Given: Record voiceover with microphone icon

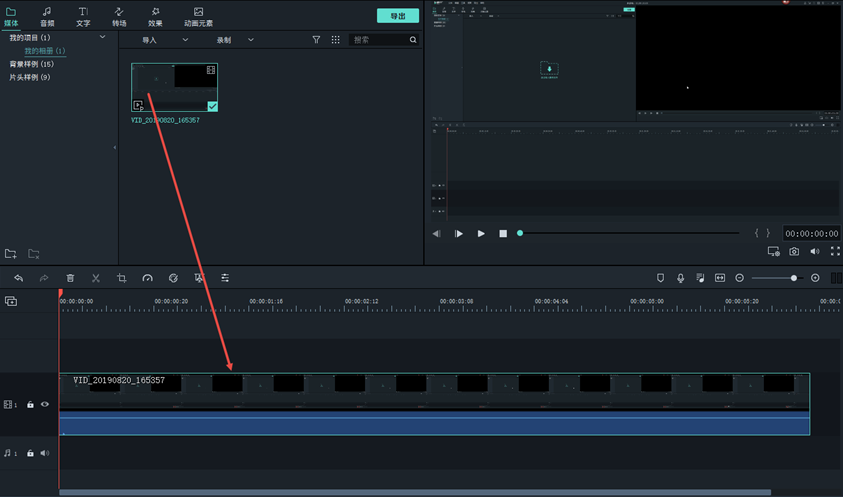Looking at the screenshot, I should tap(680, 278).
